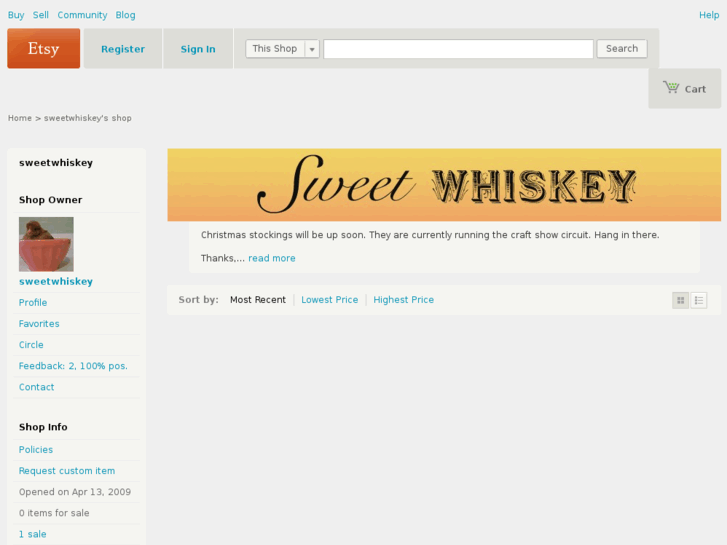Open sweetwhiskey owner name link

(x=56, y=282)
